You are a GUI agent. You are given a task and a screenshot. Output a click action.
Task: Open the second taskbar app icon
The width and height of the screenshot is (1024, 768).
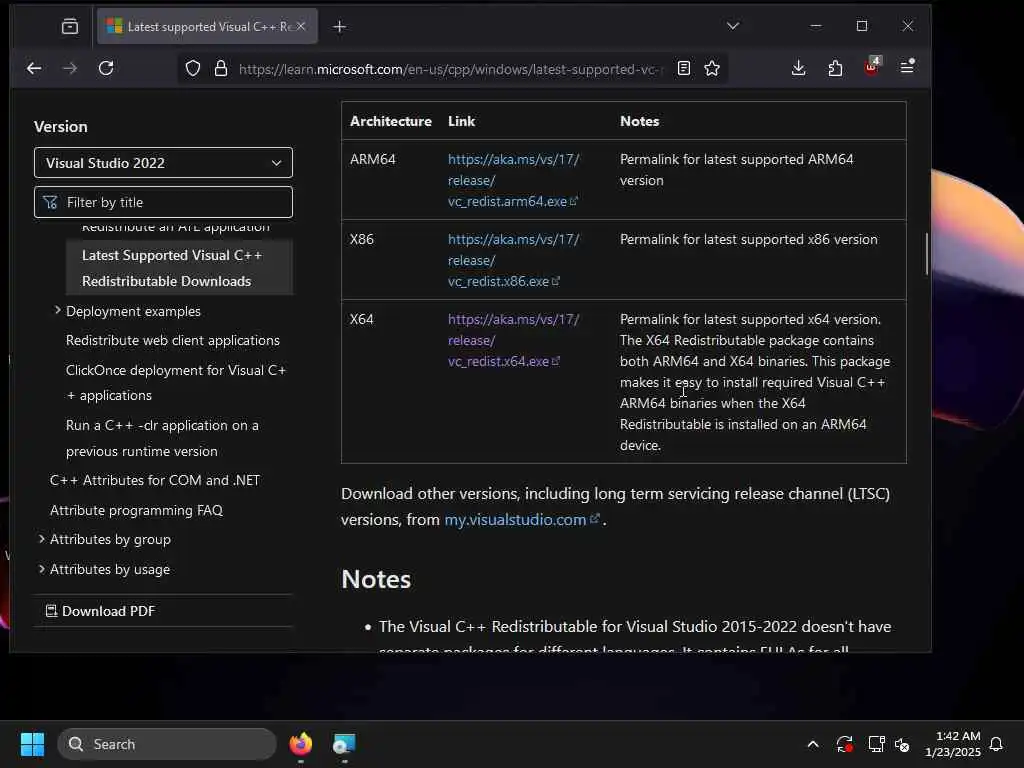coord(344,744)
